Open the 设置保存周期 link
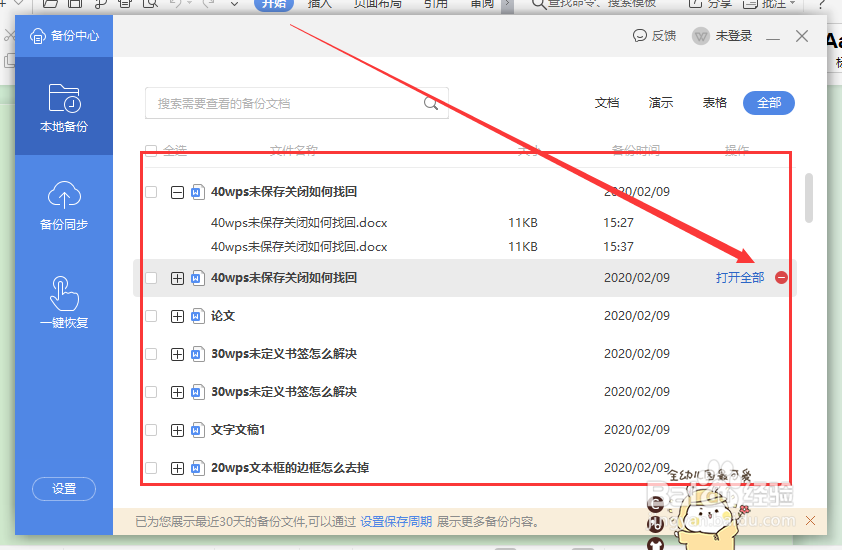This screenshot has width=842, height=550. 396,521
